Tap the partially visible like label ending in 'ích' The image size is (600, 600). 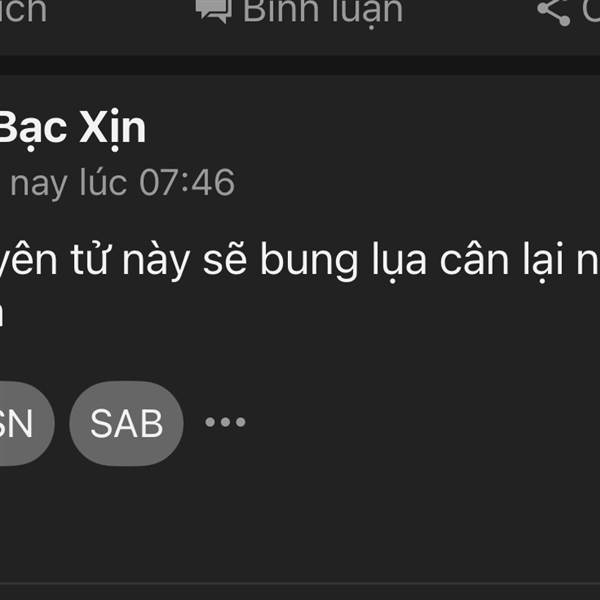click(x=23, y=11)
